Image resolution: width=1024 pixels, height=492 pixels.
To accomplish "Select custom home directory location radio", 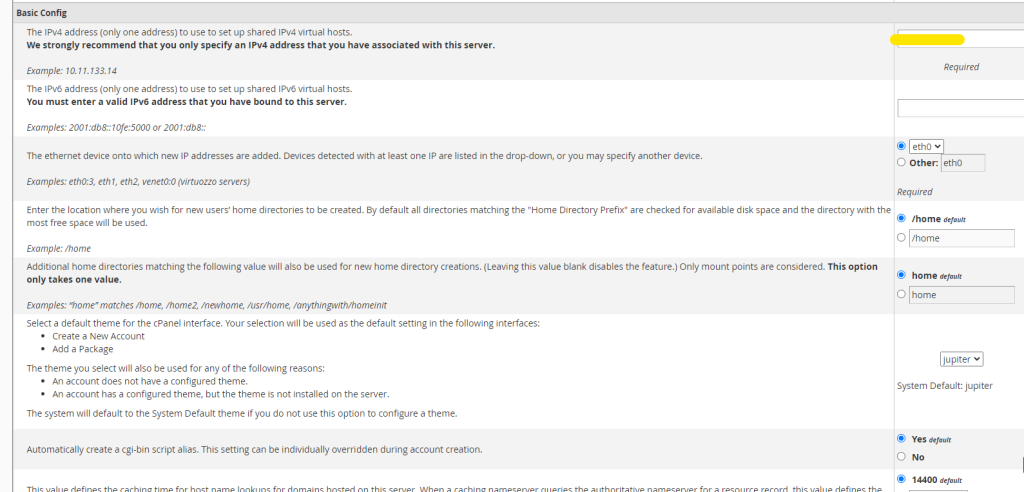I will point(902,238).
